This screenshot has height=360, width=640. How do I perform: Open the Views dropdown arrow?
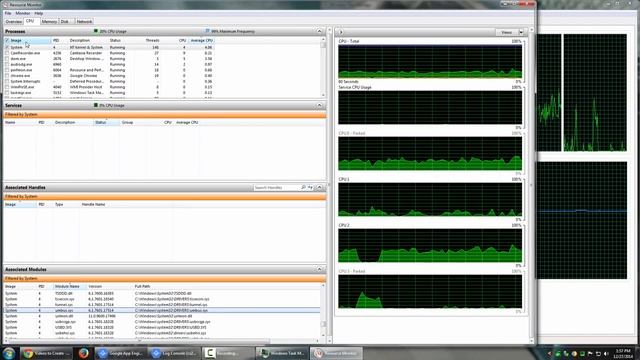coord(521,32)
